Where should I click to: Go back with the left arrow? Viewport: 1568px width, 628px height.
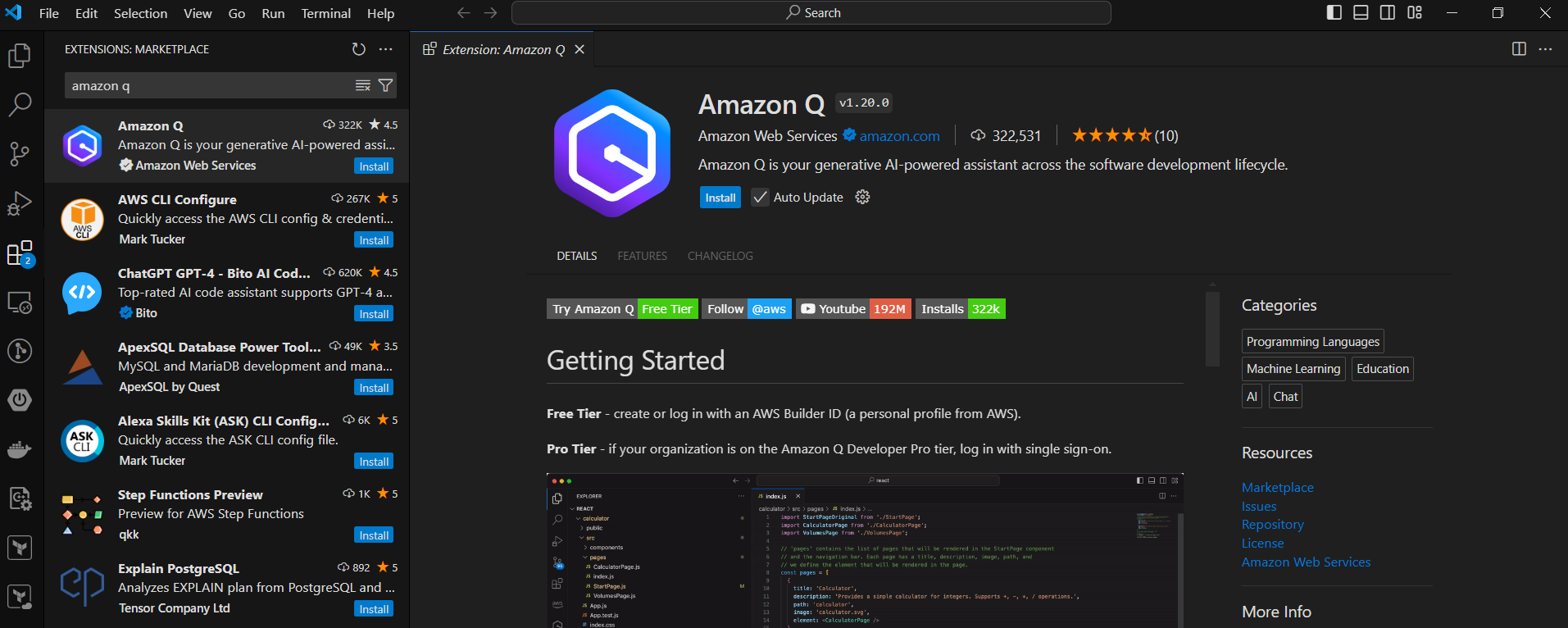(464, 13)
